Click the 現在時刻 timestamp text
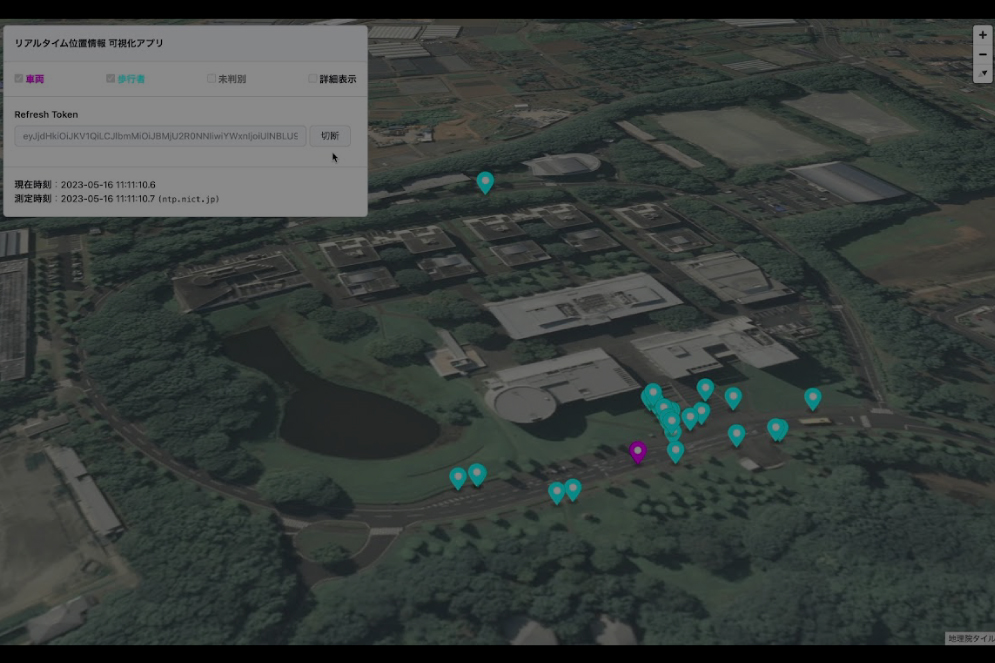The width and height of the screenshot is (995, 663). pos(85,185)
